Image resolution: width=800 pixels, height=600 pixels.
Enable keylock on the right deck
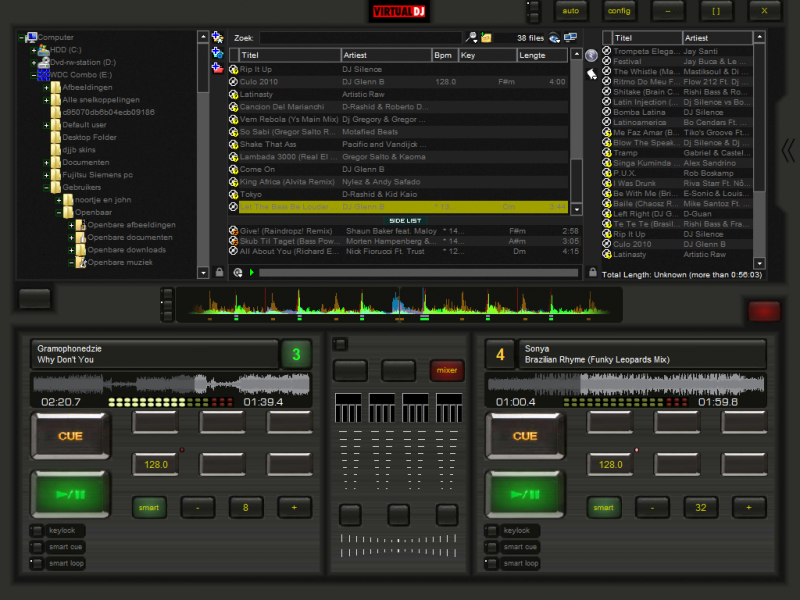492,531
